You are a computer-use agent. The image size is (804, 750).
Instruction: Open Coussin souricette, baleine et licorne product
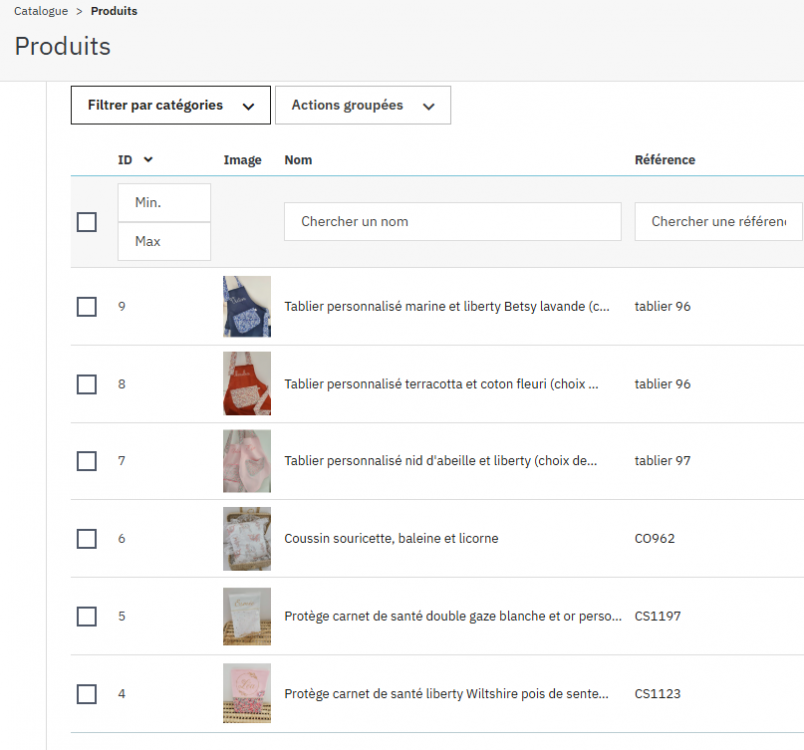(391, 539)
